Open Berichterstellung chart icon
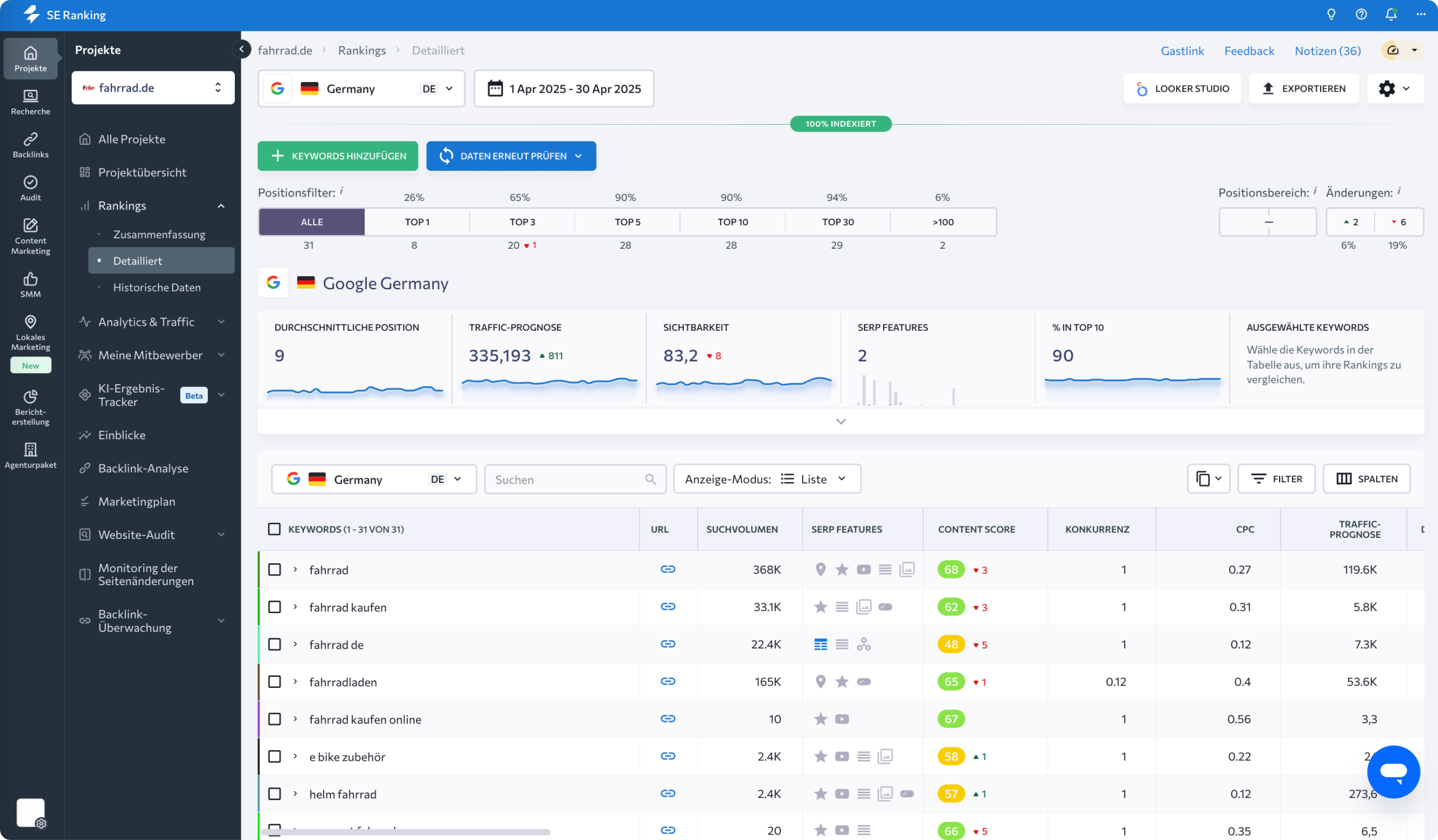1438x840 pixels. pyautogui.click(x=30, y=407)
